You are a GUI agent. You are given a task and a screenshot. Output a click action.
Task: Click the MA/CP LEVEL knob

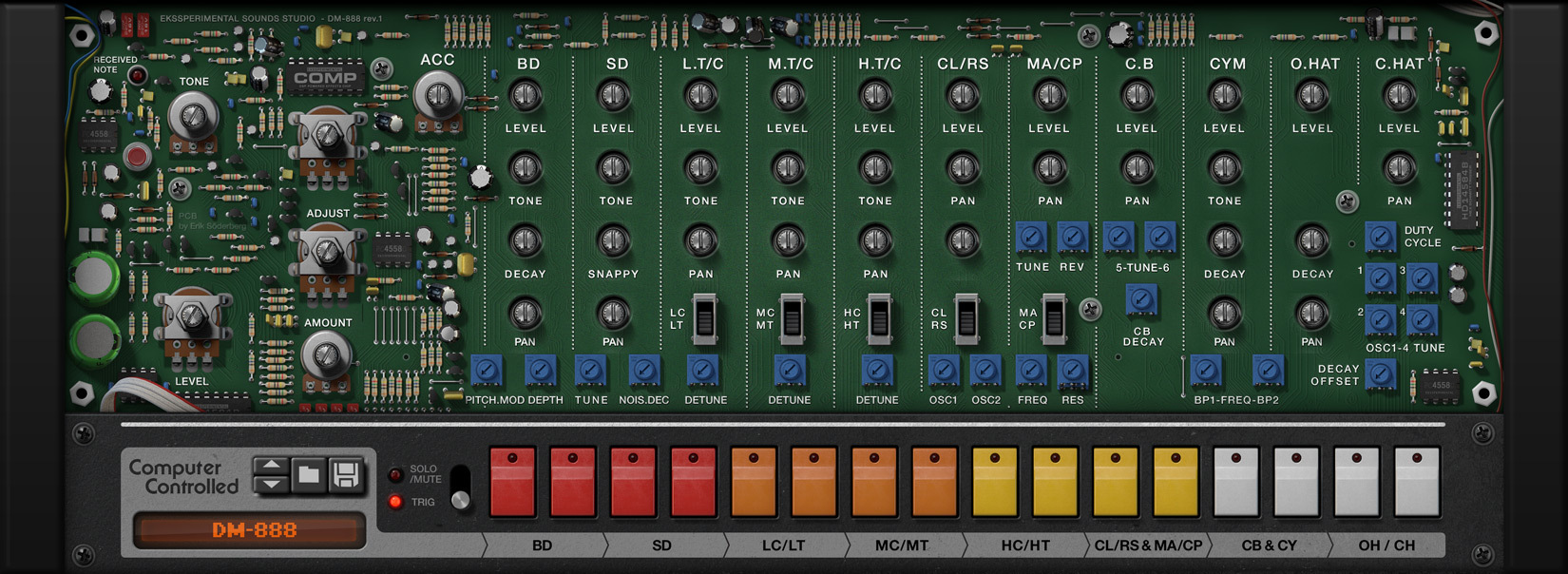tap(1050, 96)
